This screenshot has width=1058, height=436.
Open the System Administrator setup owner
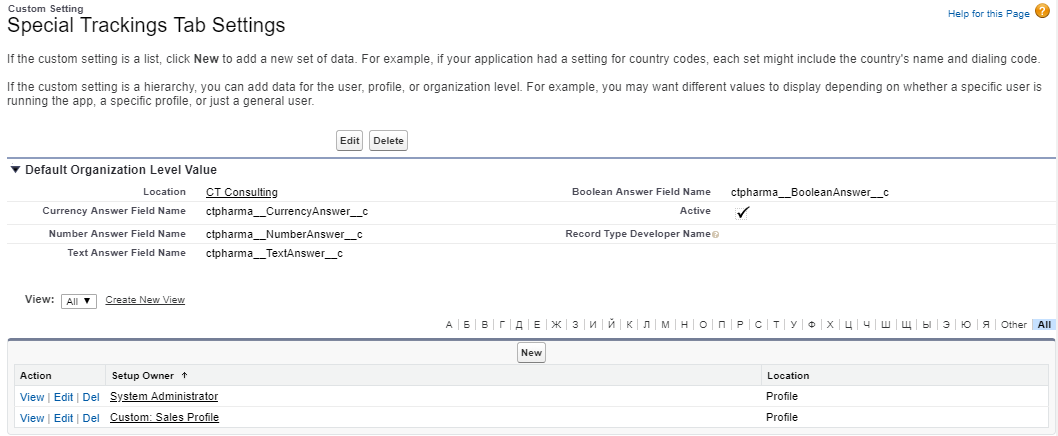[x=164, y=397]
